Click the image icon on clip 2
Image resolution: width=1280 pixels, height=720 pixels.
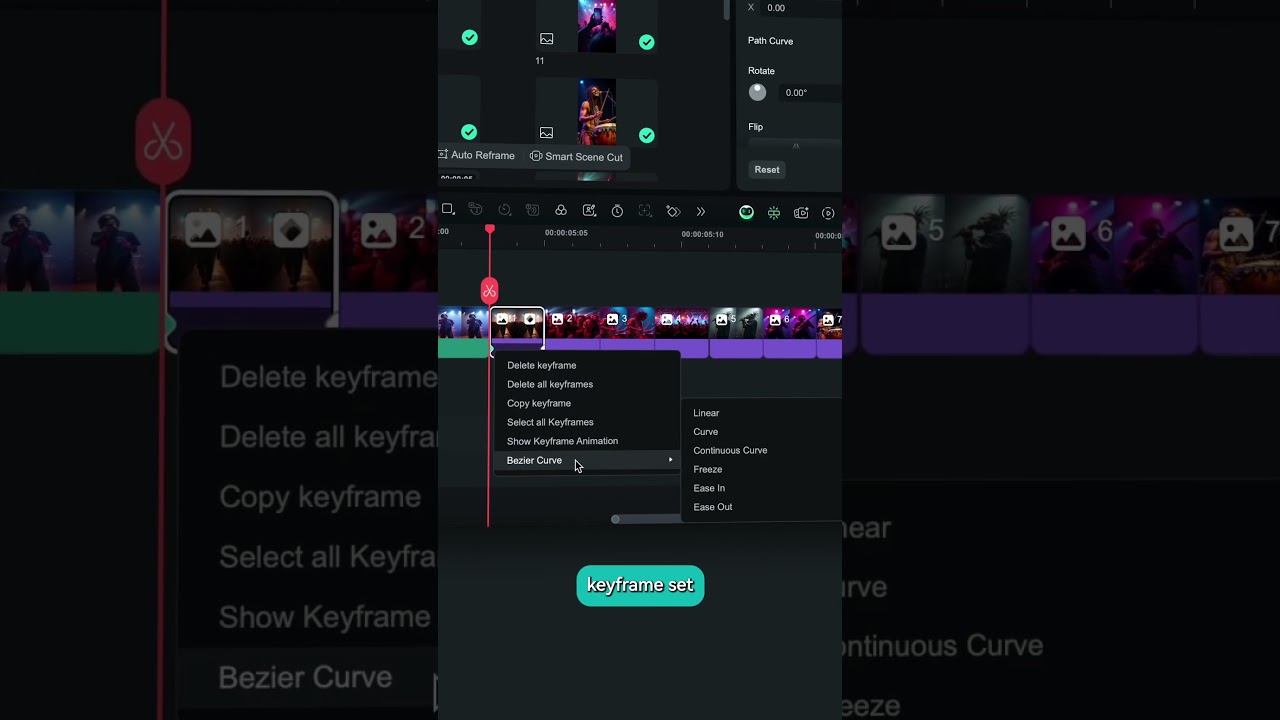point(557,319)
